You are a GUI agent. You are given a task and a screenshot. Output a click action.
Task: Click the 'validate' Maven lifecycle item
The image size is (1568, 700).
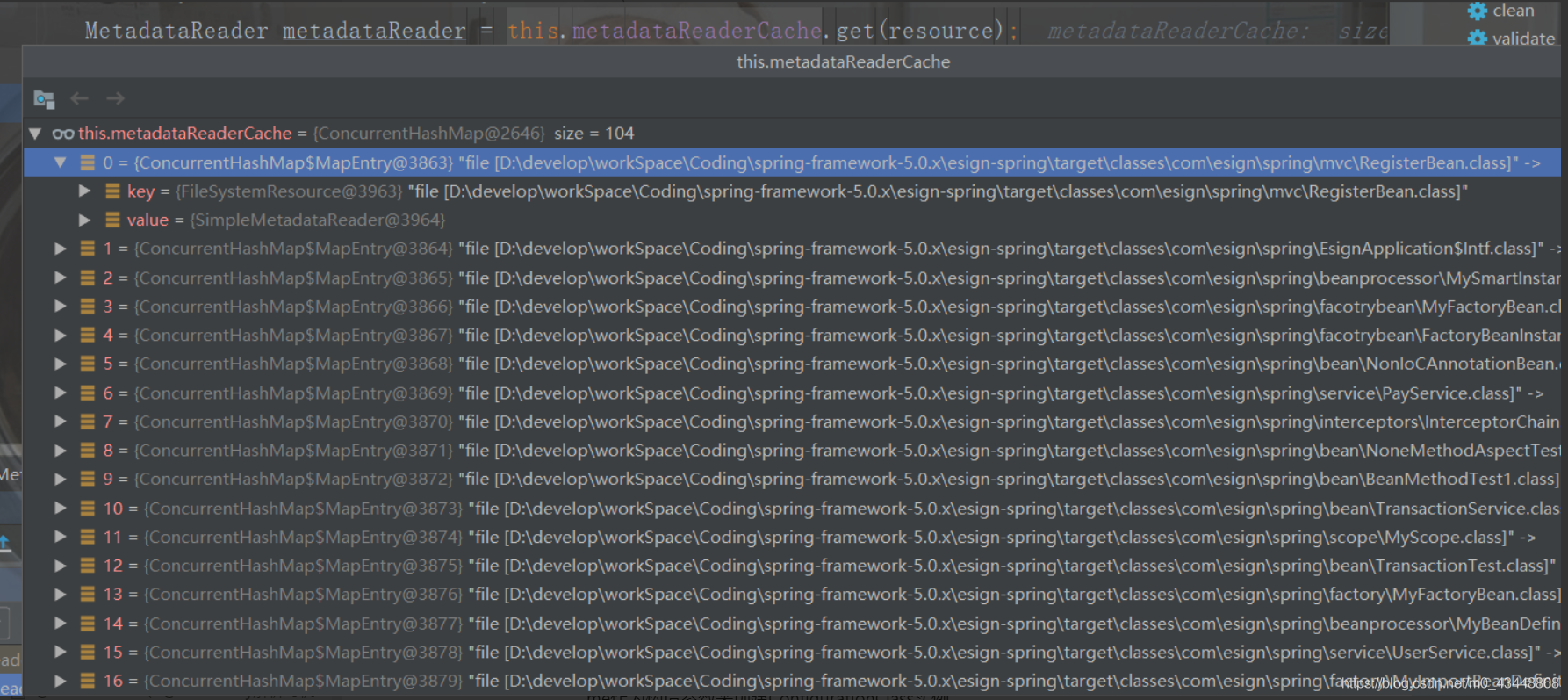[1523, 39]
